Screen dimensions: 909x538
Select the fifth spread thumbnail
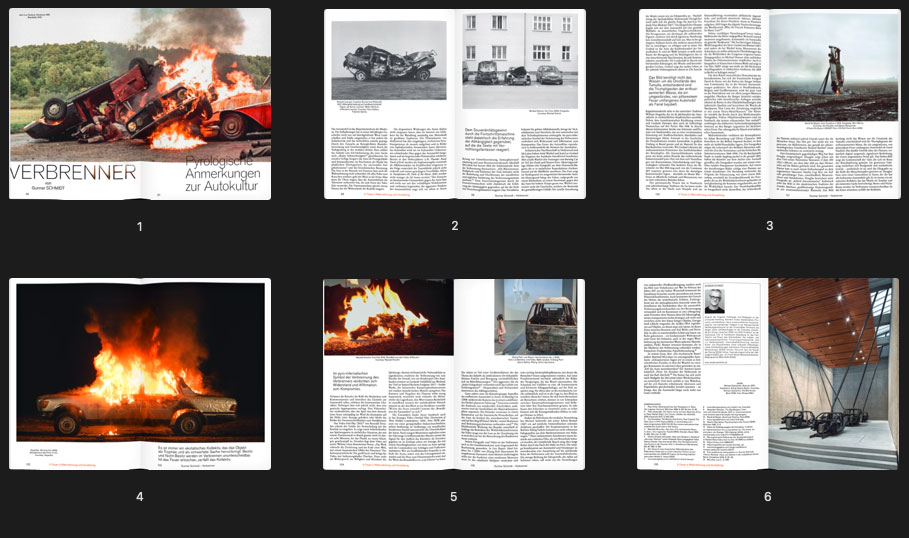pos(454,374)
